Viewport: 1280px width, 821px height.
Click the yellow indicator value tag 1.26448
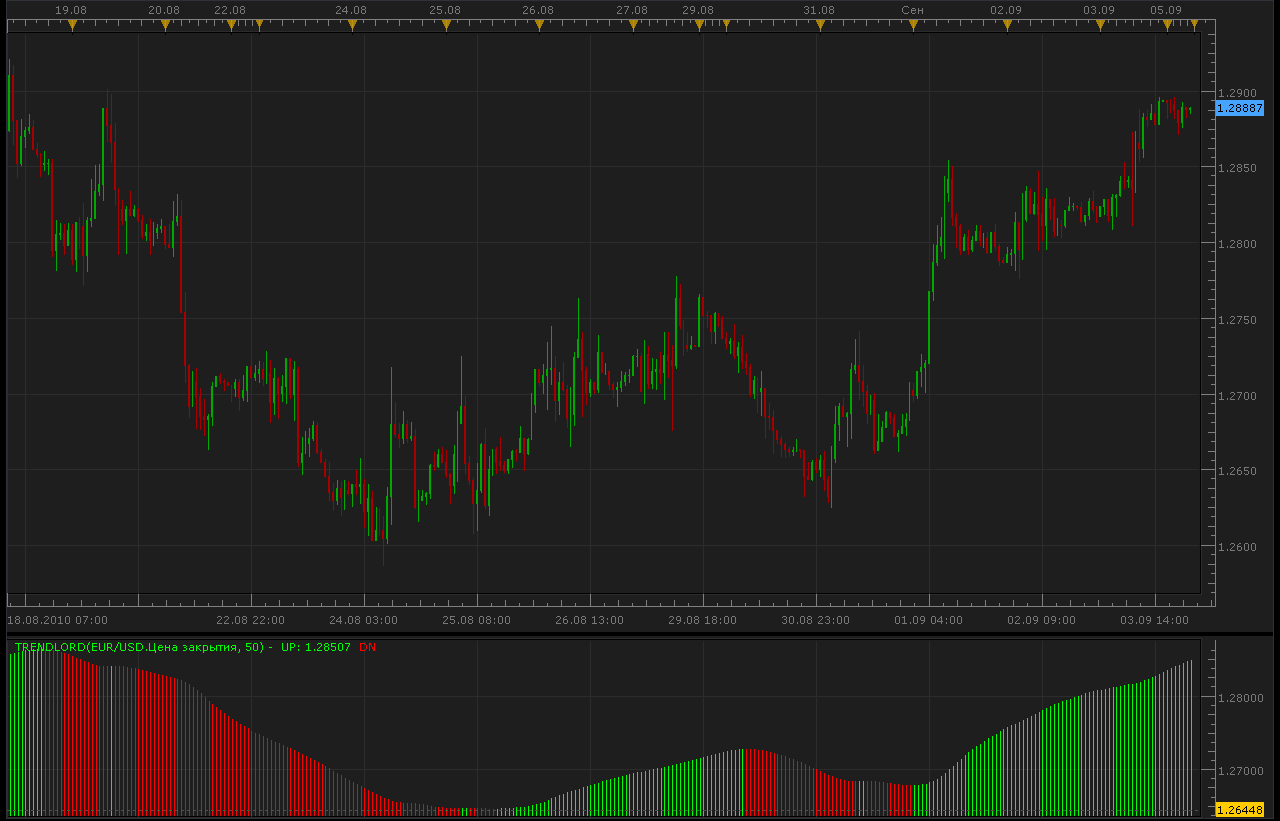click(1240, 809)
